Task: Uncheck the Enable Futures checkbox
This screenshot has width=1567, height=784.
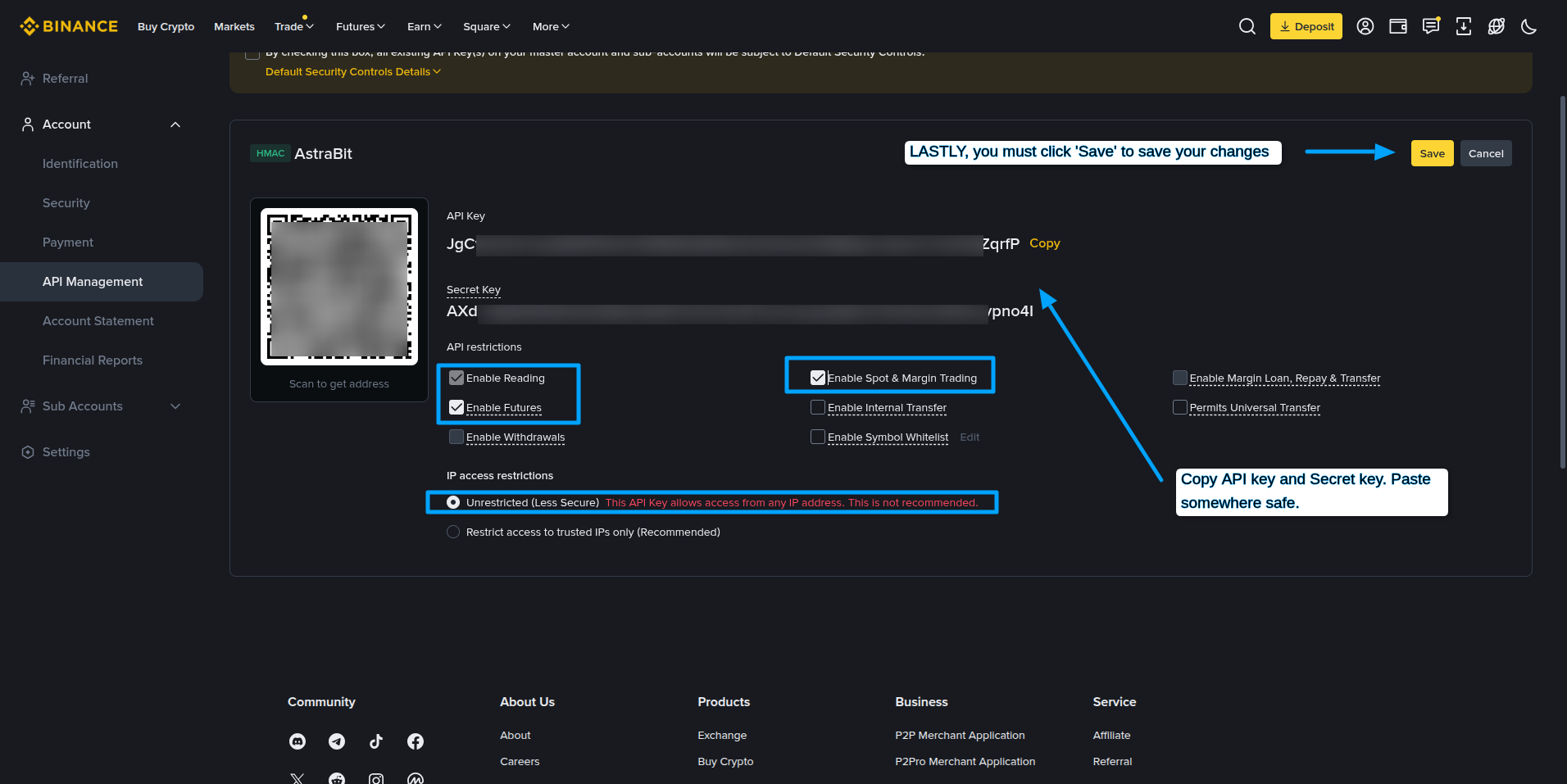Action: click(x=456, y=407)
